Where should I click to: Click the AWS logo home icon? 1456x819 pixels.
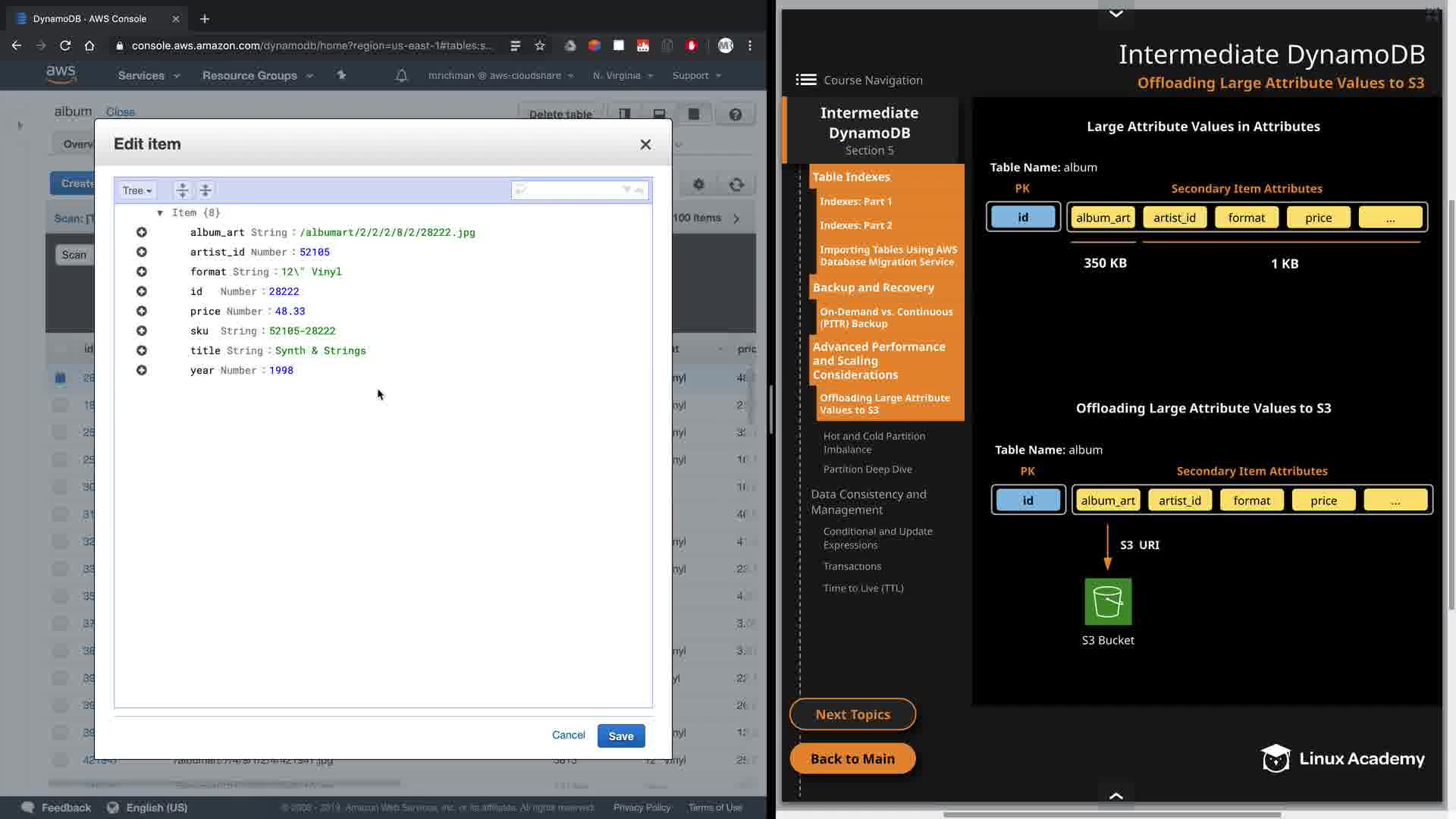tap(61, 74)
